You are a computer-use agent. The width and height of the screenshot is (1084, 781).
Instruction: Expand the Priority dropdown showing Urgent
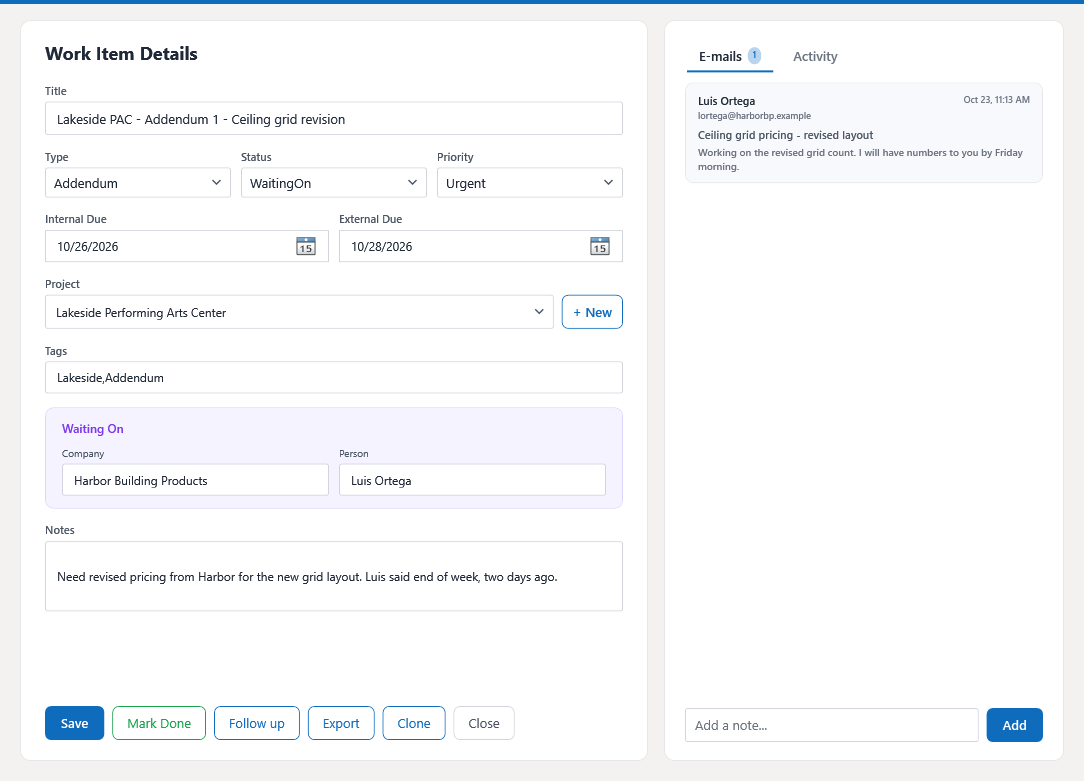click(530, 183)
